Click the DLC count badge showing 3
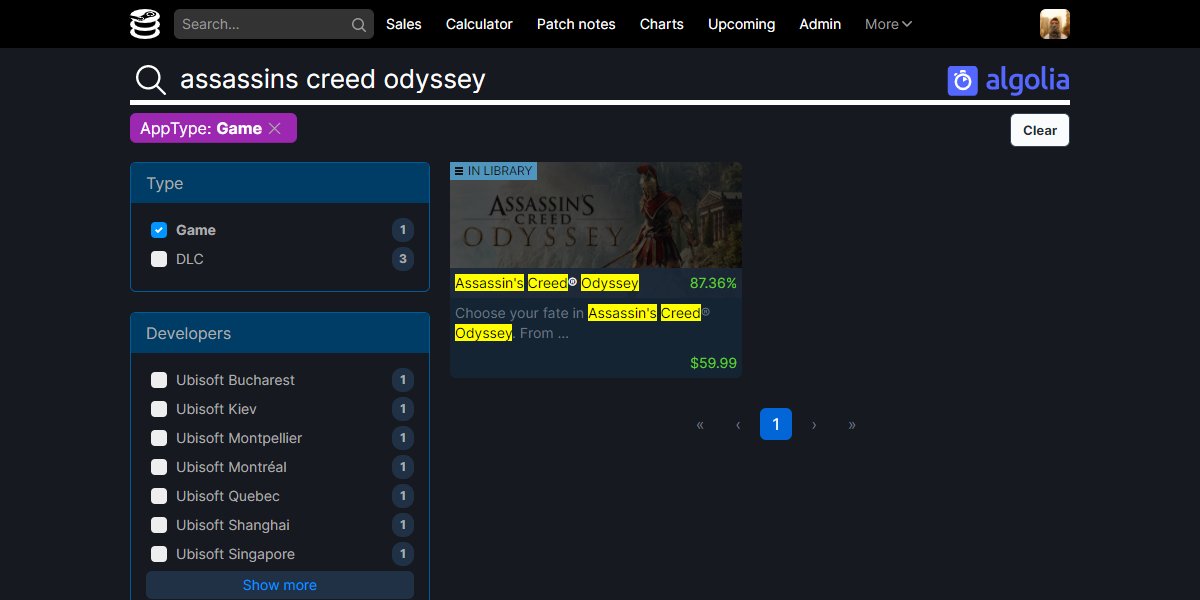 403,259
